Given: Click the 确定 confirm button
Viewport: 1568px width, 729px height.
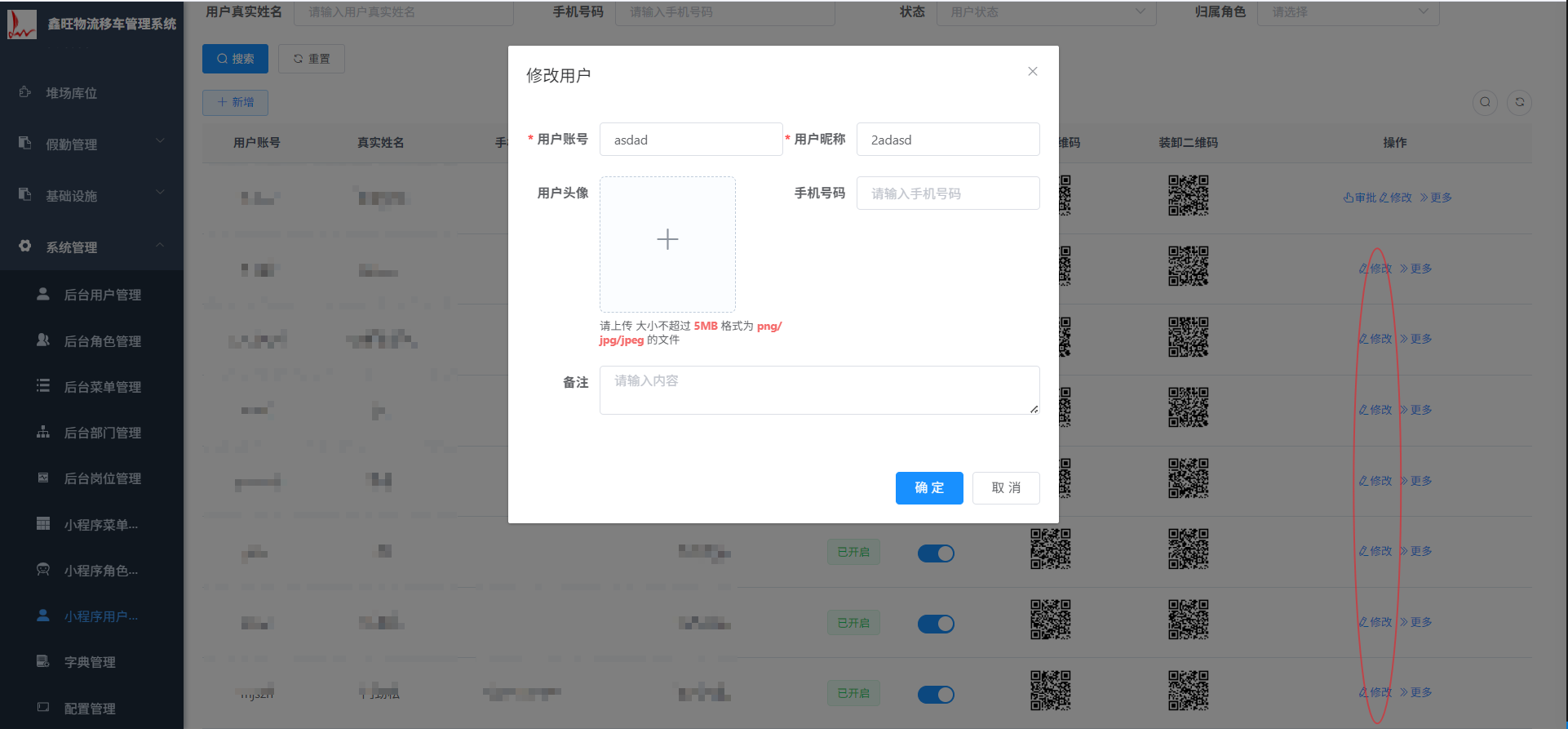Looking at the screenshot, I should pyautogui.click(x=929, y=488).
